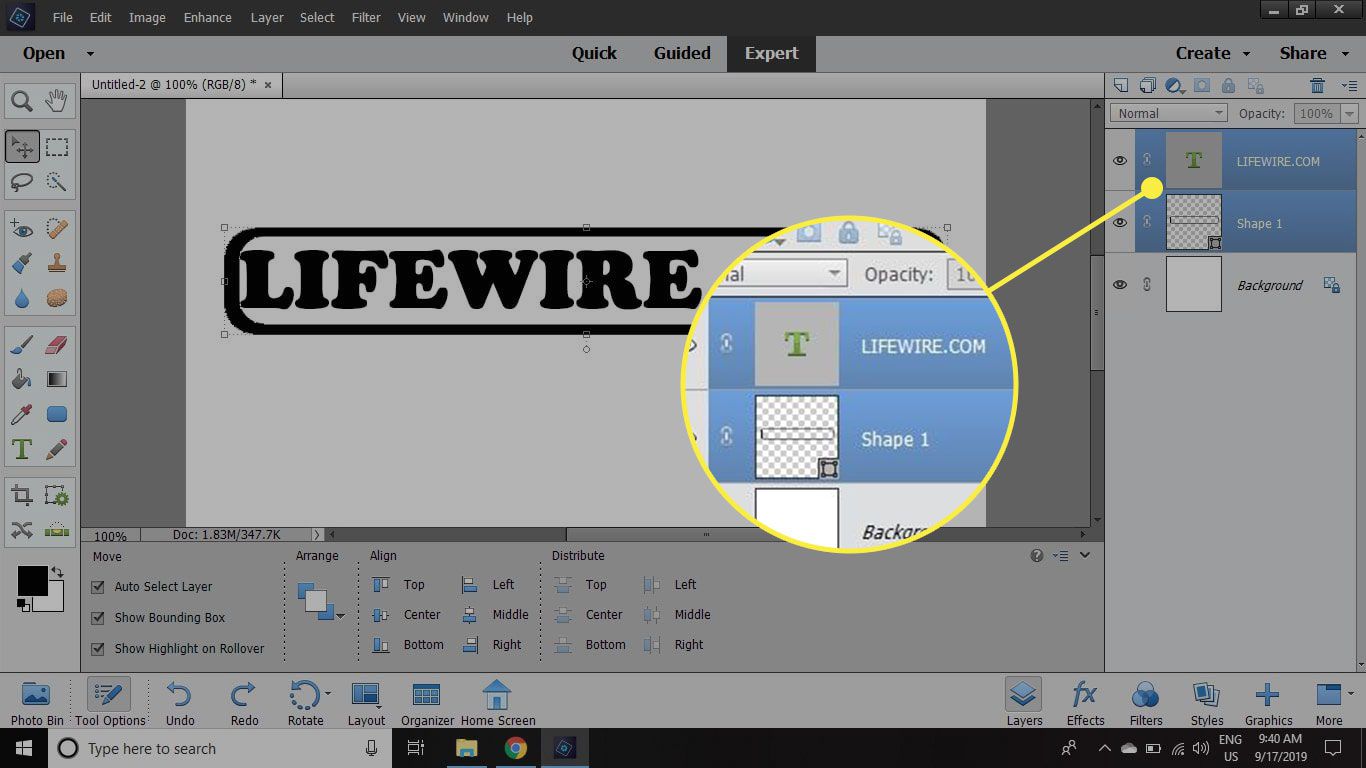Select the Recompose tool

[57, 496]
